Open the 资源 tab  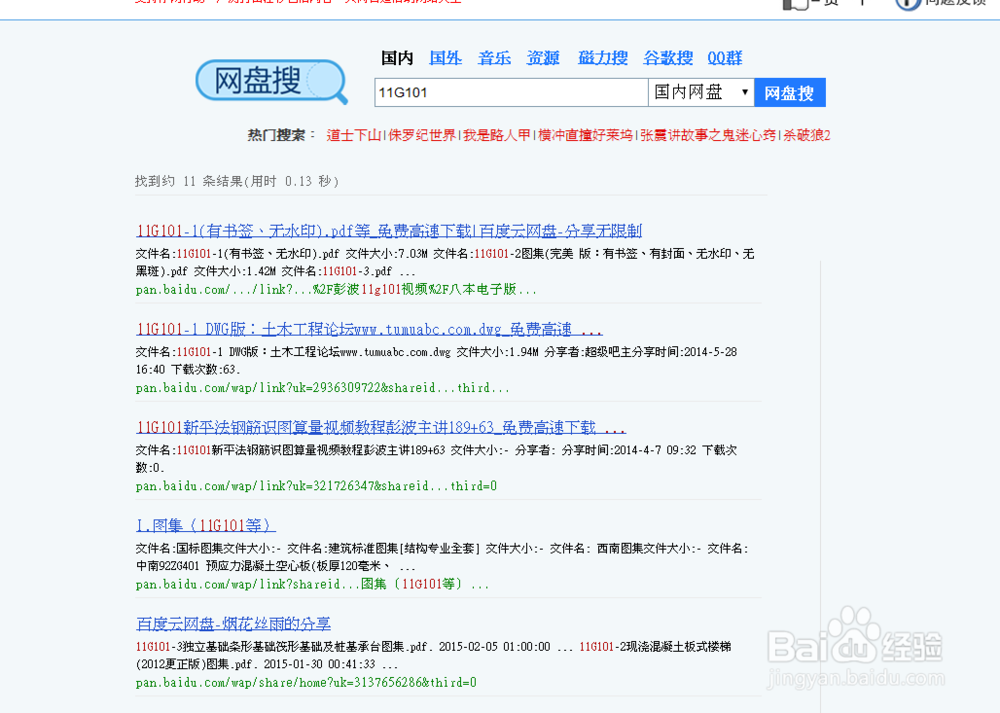(x=543, y=58)
